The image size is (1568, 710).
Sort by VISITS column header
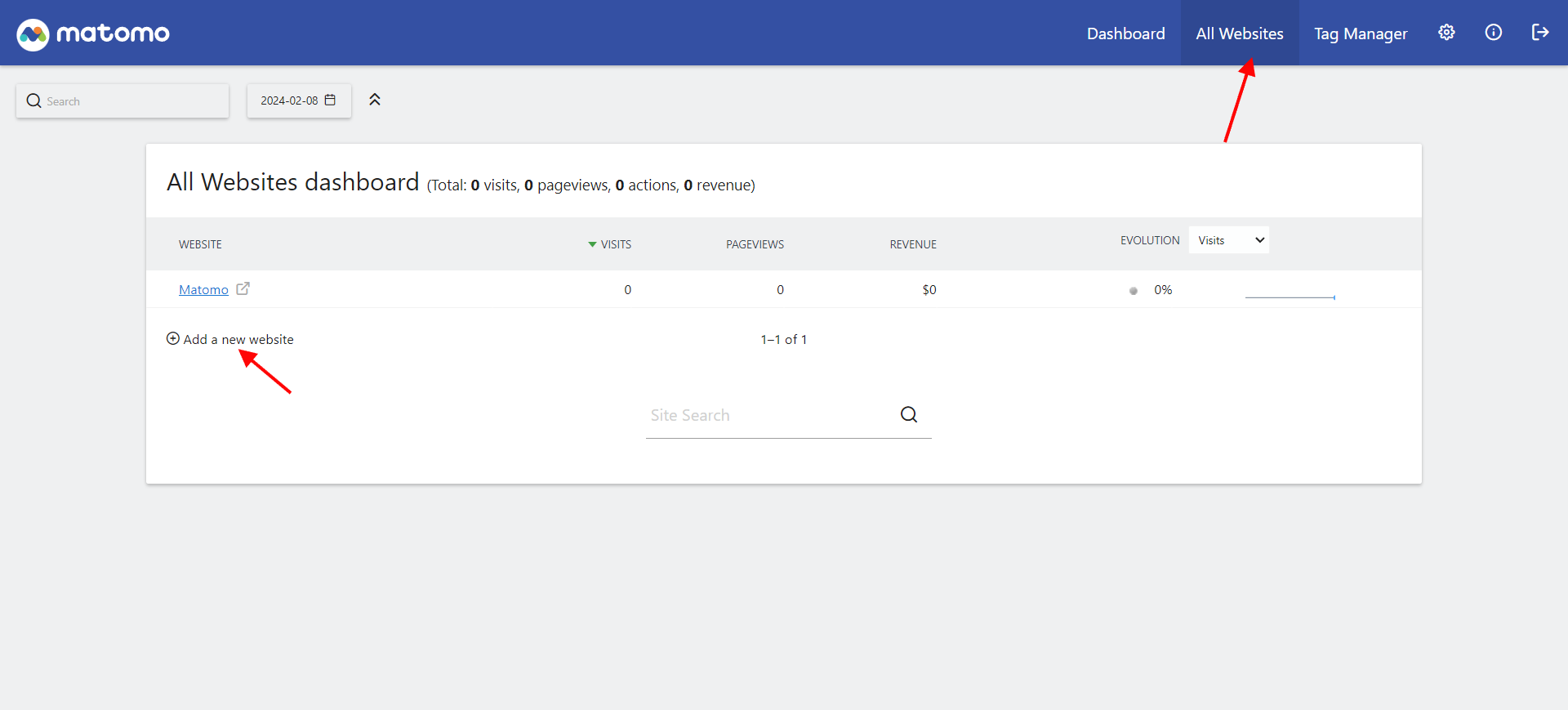pos(616,244)
